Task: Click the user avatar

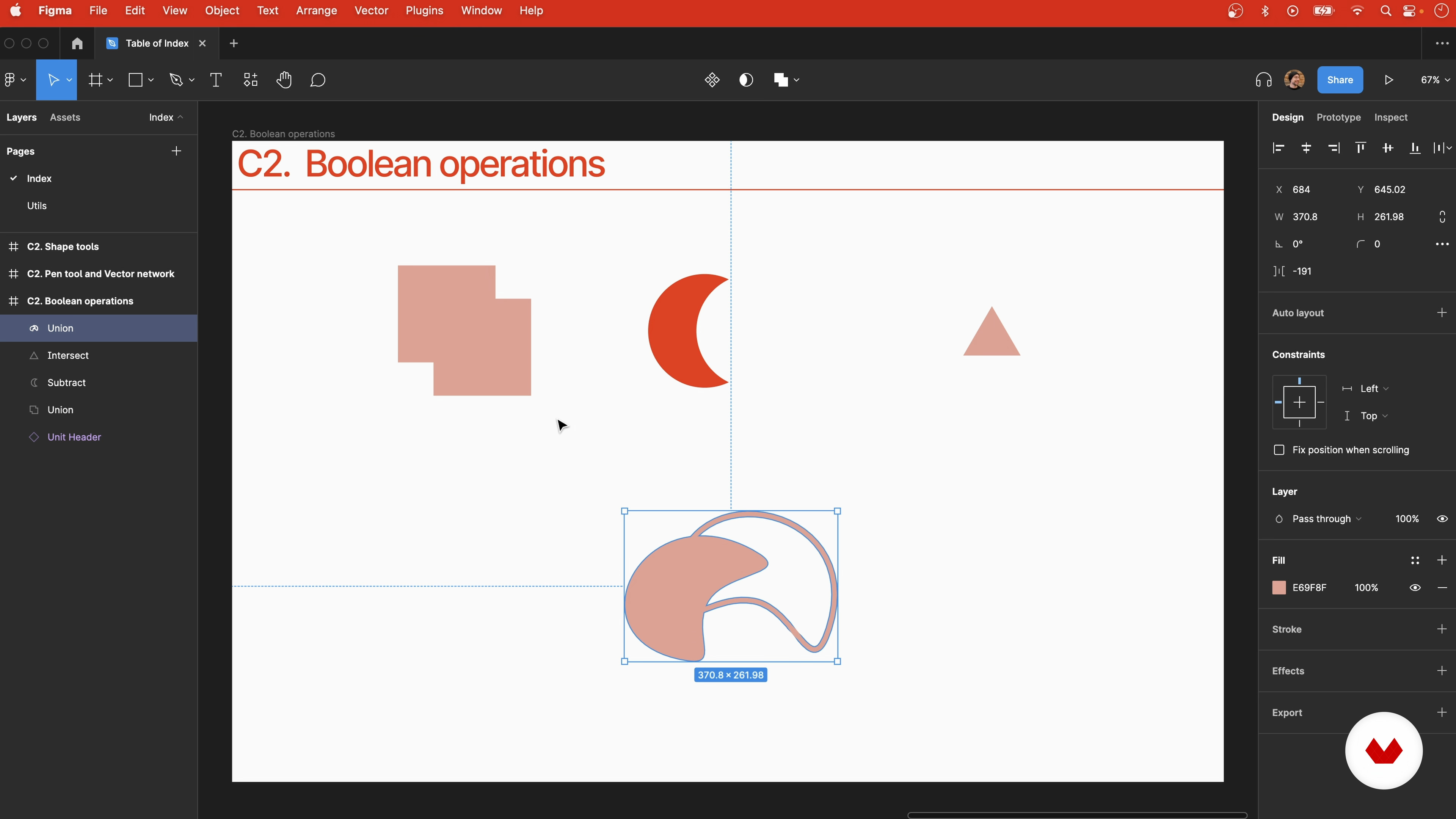Action: click(1294, 80)
